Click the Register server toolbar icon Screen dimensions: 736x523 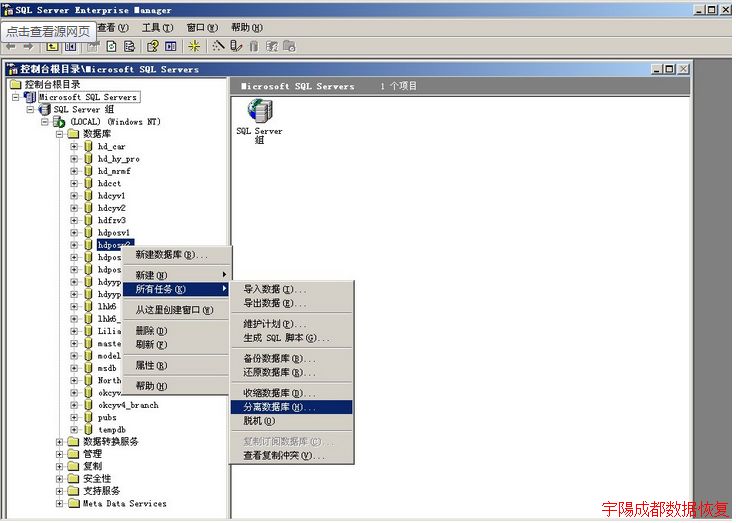click(236, 46)
